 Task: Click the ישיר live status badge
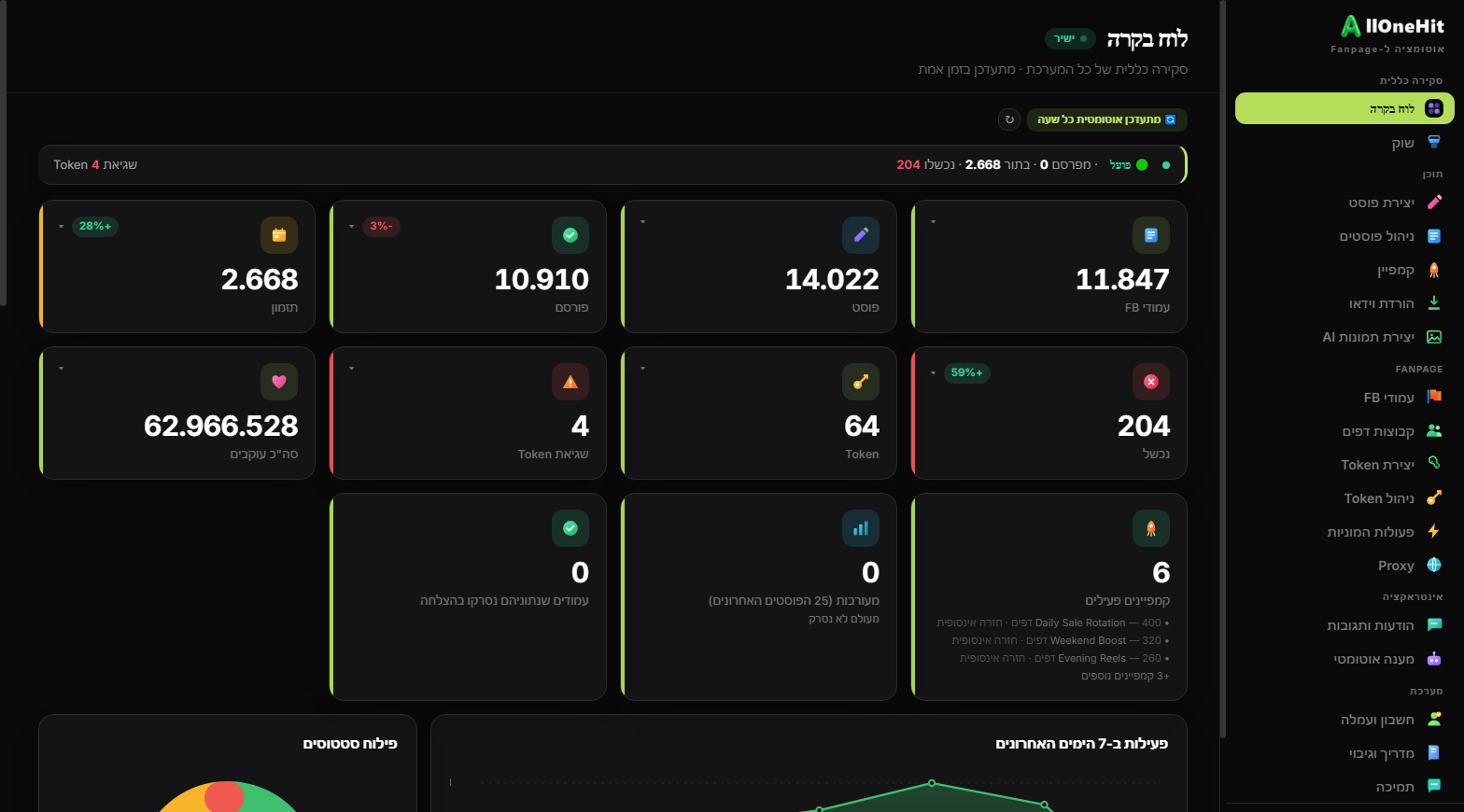(x=1070, y=39)
